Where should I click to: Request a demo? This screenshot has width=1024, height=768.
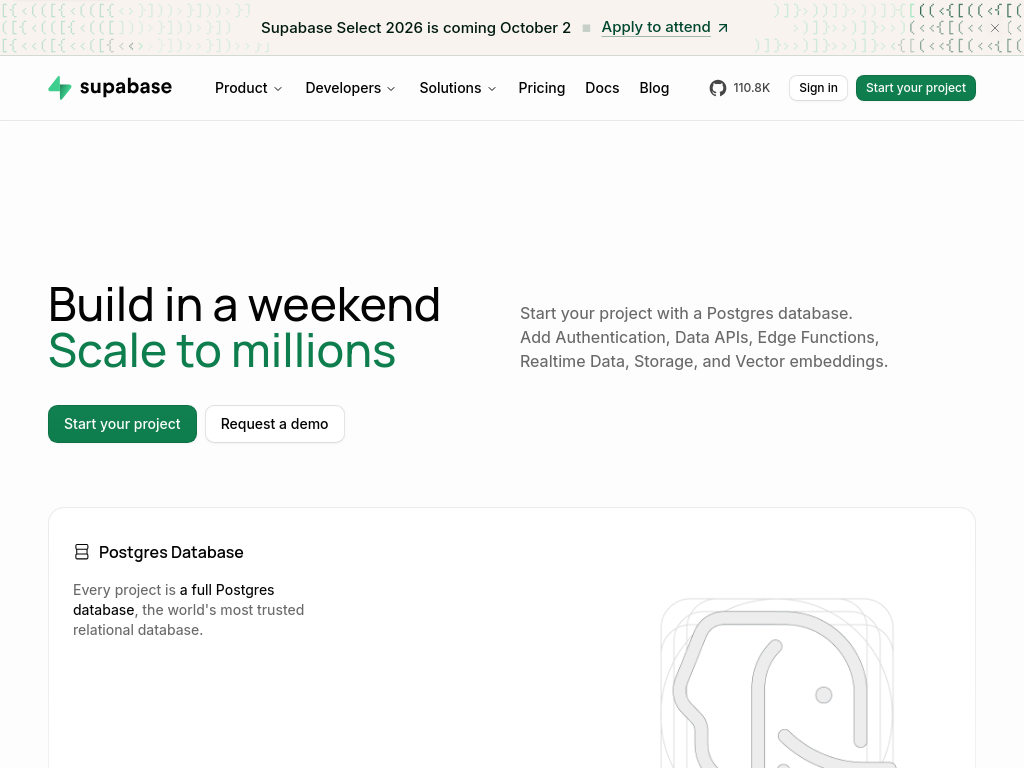tap(274, 424)
